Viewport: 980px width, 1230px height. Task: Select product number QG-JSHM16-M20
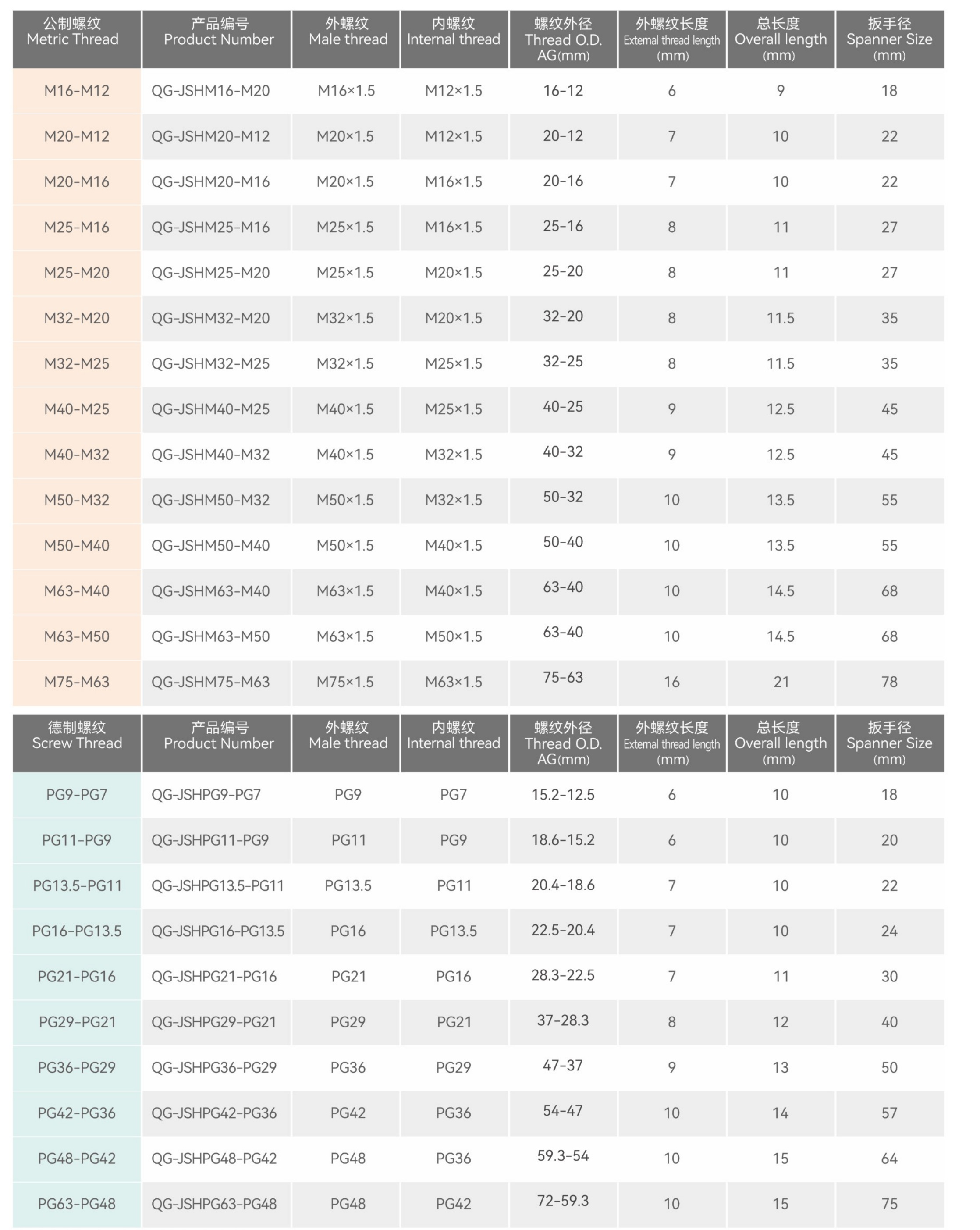click(x=210, y=91)
